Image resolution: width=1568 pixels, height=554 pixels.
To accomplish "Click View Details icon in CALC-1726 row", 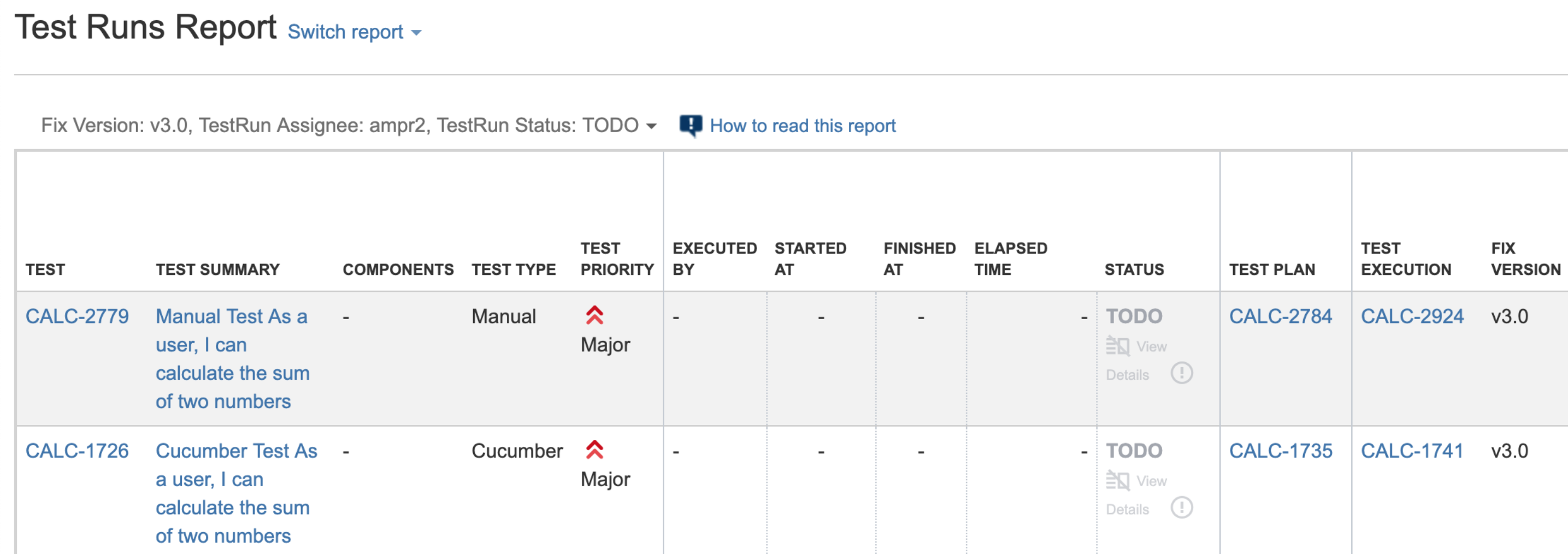I will pyautogui.click(x=1118, y=480).
